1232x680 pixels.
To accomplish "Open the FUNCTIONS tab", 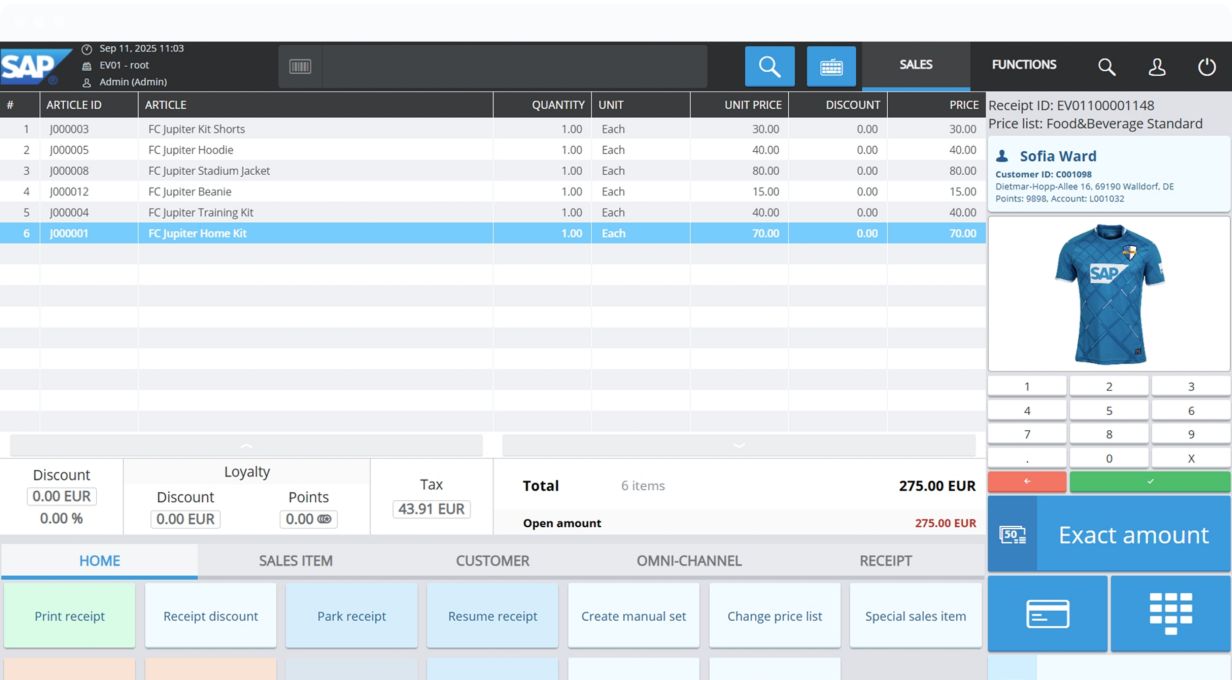I will 1024,65.
